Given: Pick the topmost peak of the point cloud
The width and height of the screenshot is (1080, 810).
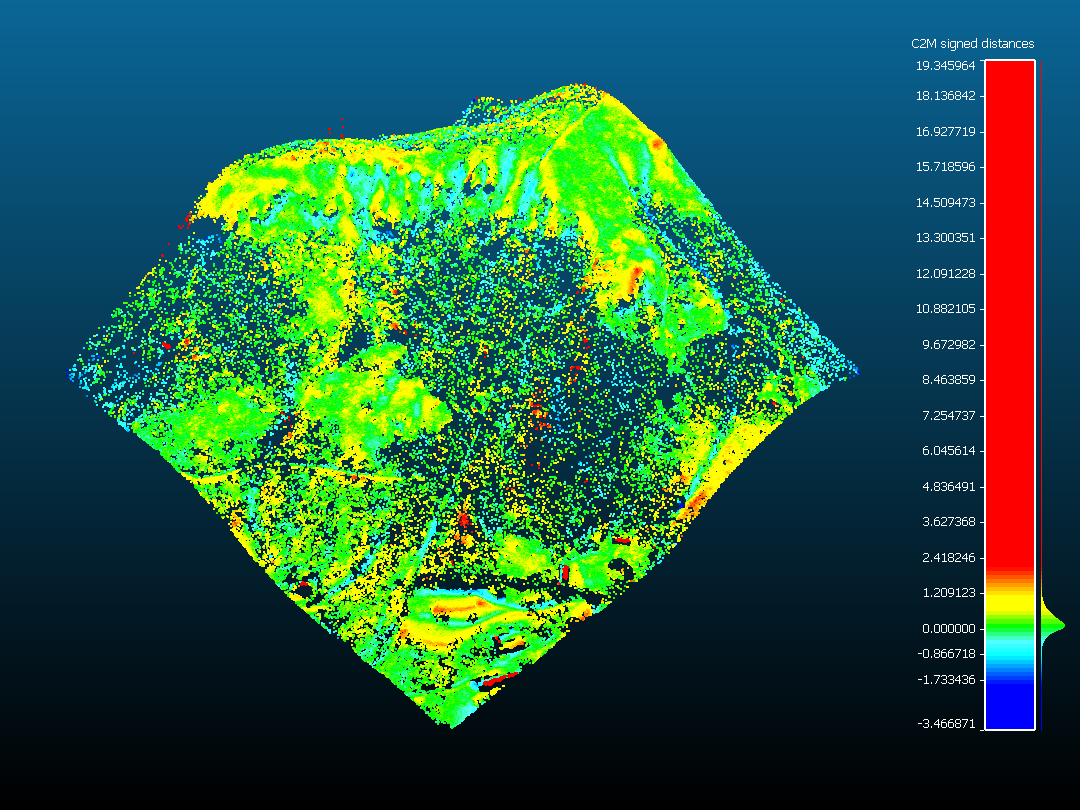Looking at the screenshot, I should 578,87.
